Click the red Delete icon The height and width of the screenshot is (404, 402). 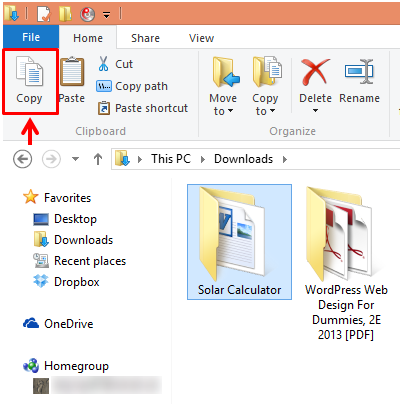point(315,71)
